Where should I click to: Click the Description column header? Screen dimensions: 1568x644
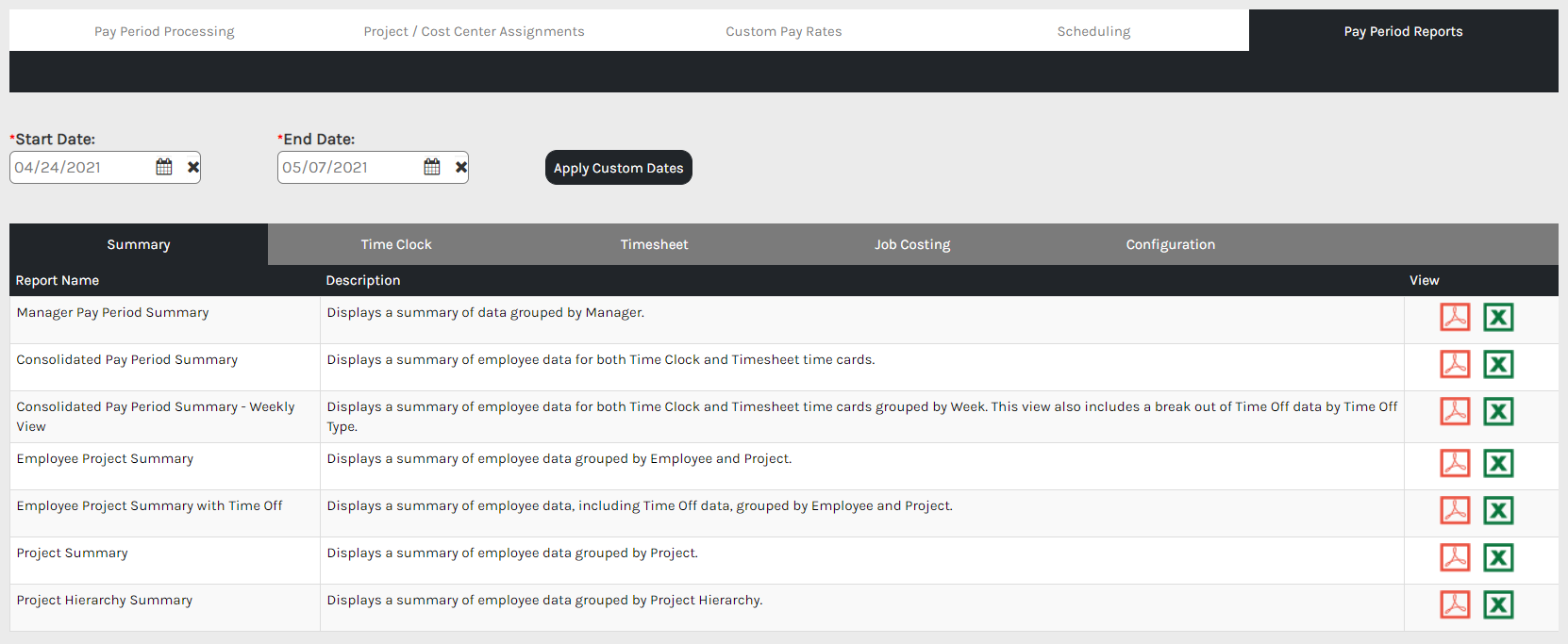point(363,280)
